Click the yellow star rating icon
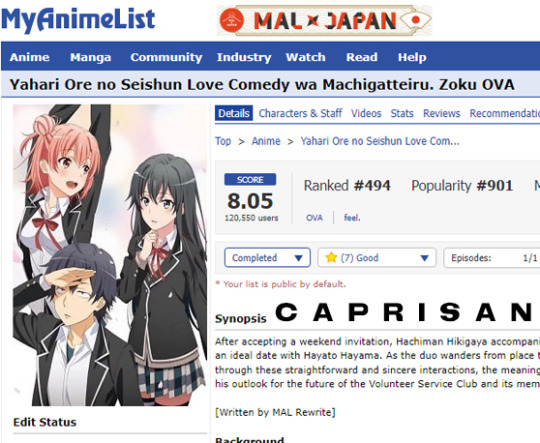Viewport: 540px width, 443px height. [331, 257]
